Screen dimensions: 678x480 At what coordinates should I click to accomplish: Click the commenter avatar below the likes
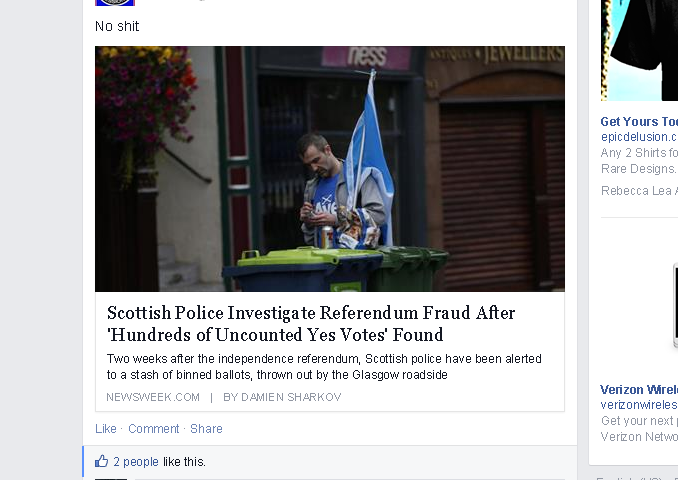111,479
